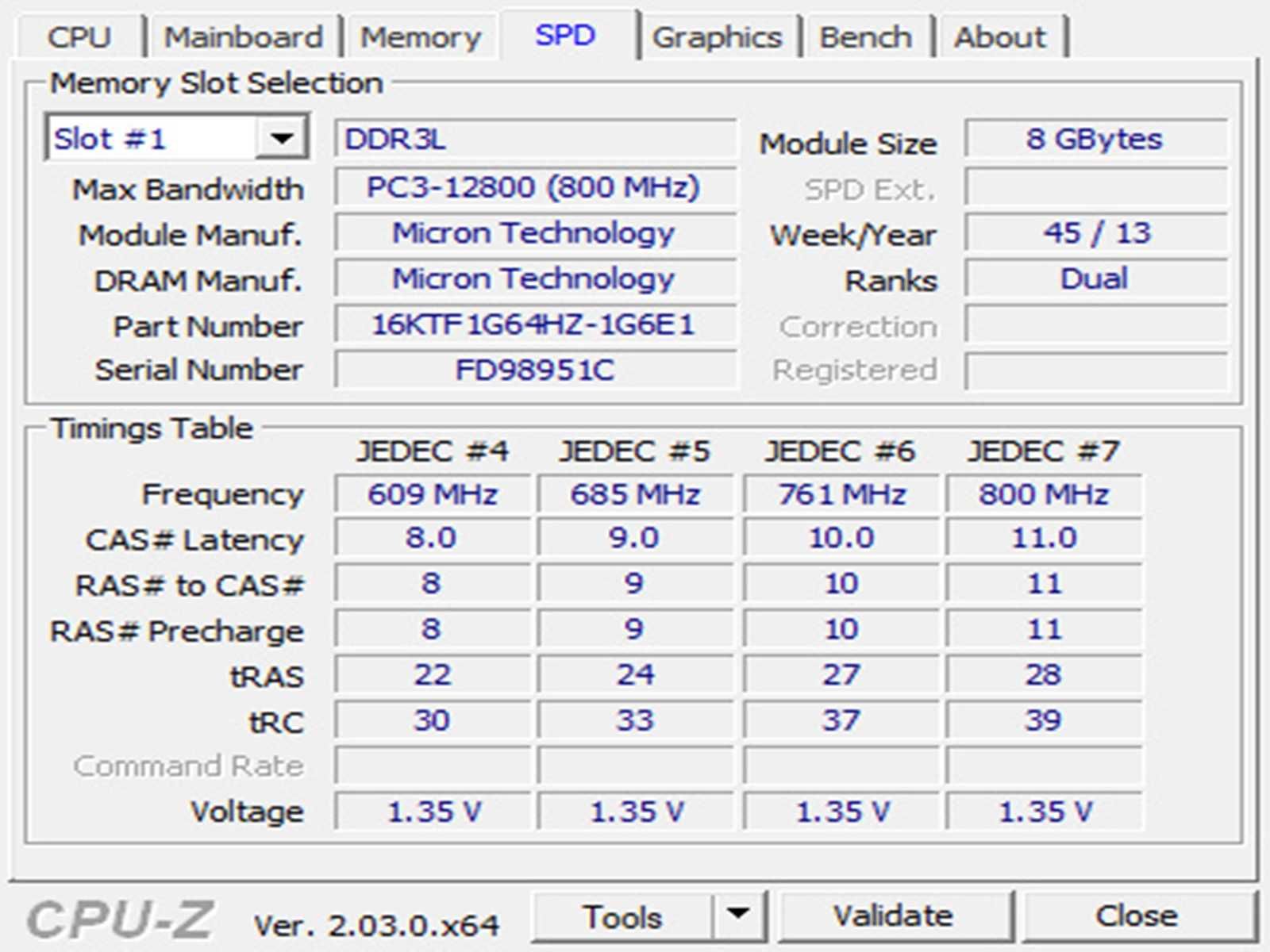
Task: Switch to the CPU tab
Action: coord(79,37)
